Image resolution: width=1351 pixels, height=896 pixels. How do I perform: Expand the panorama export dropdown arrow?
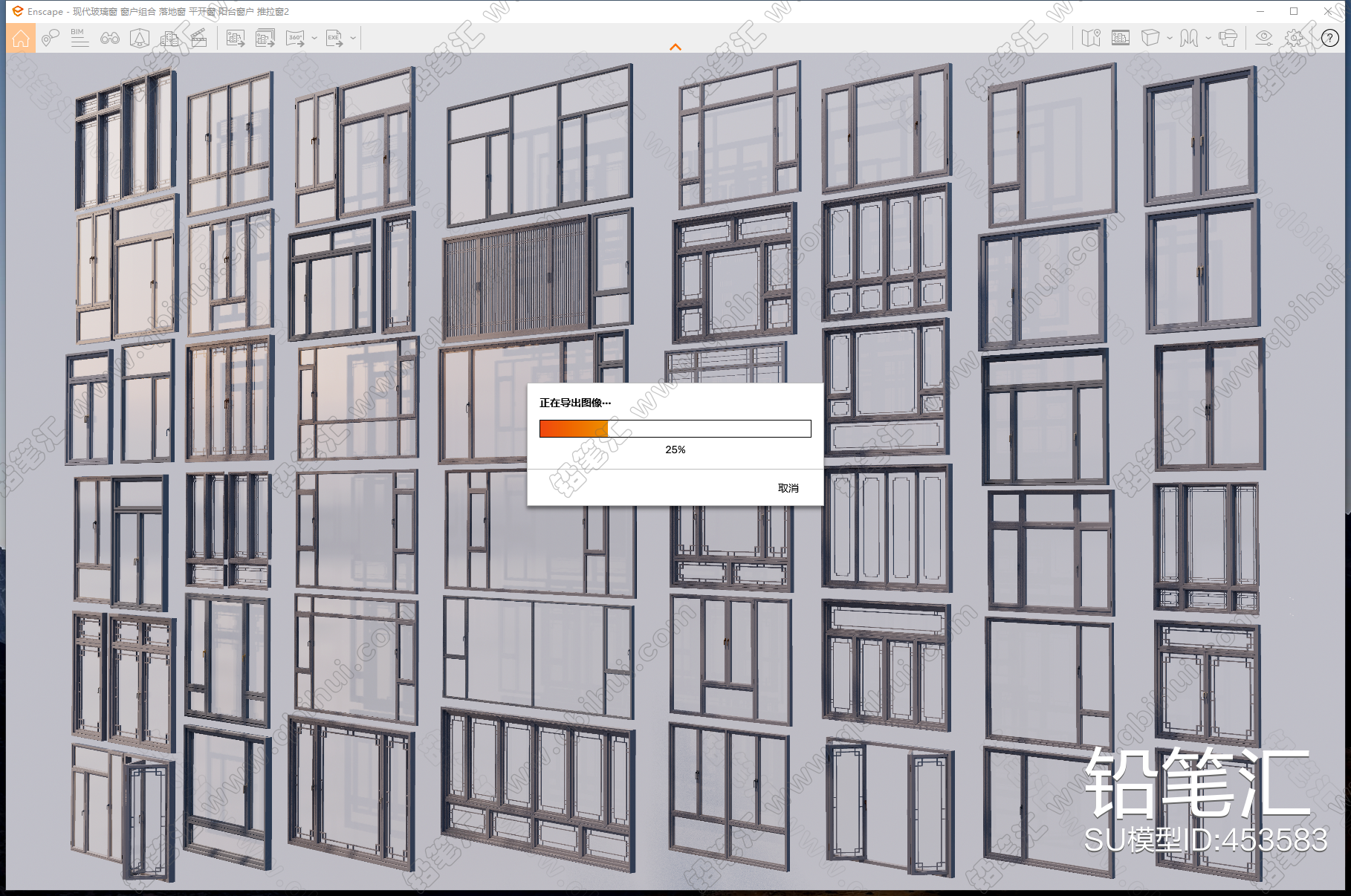coord(314,39)
